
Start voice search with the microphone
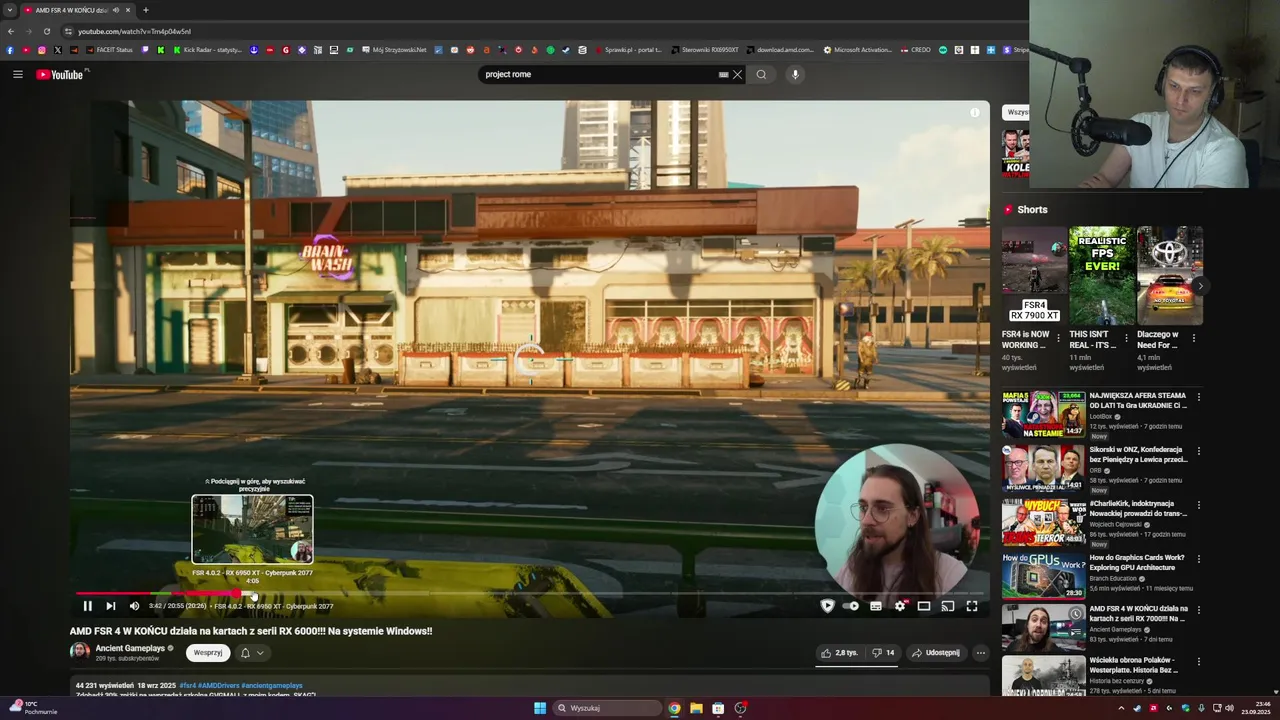795,74
